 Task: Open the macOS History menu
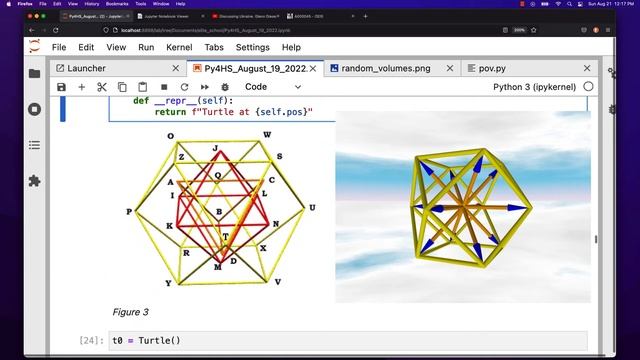point(92,4)
